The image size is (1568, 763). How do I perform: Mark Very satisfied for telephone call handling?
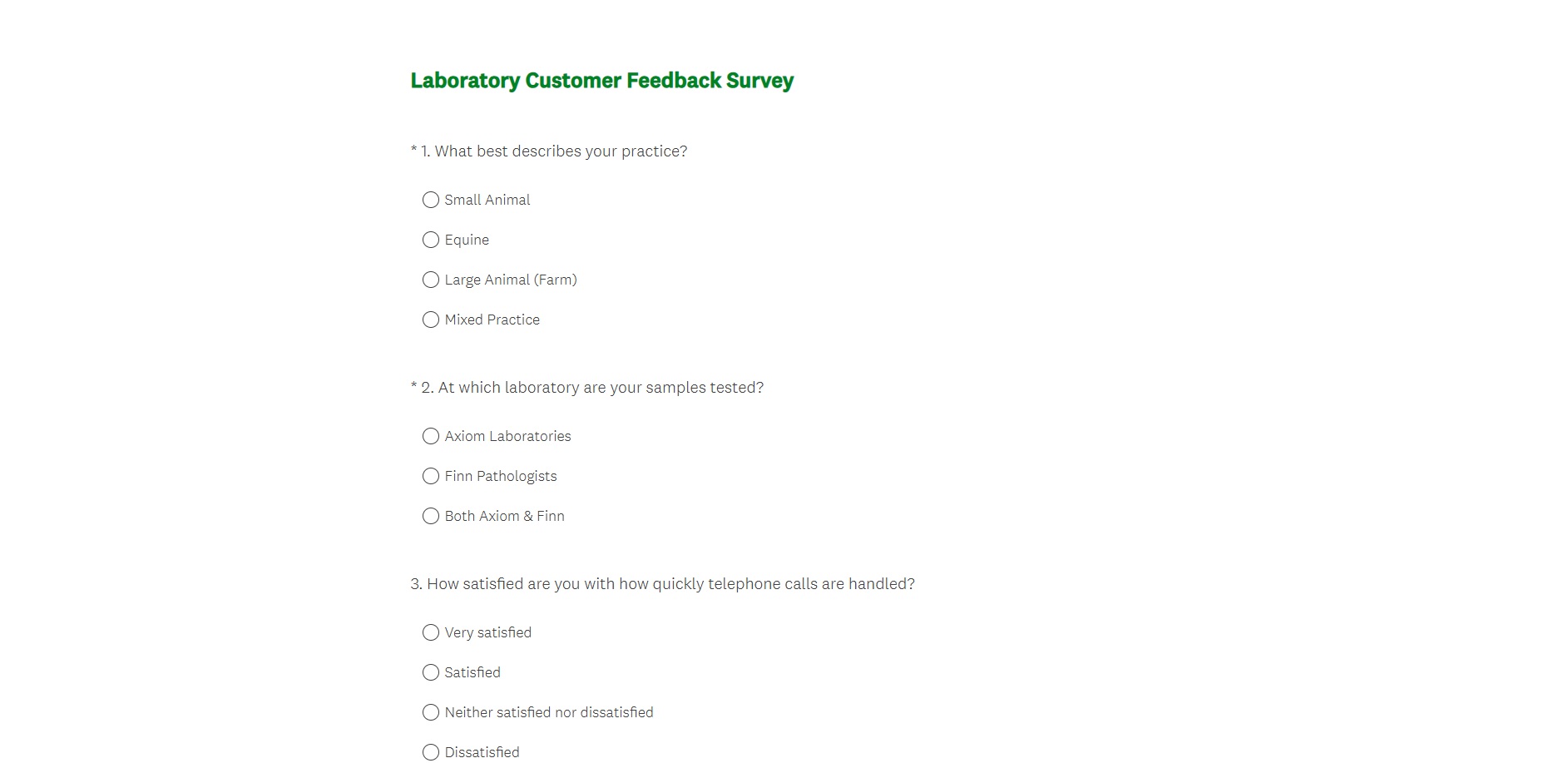coord(431,632)
